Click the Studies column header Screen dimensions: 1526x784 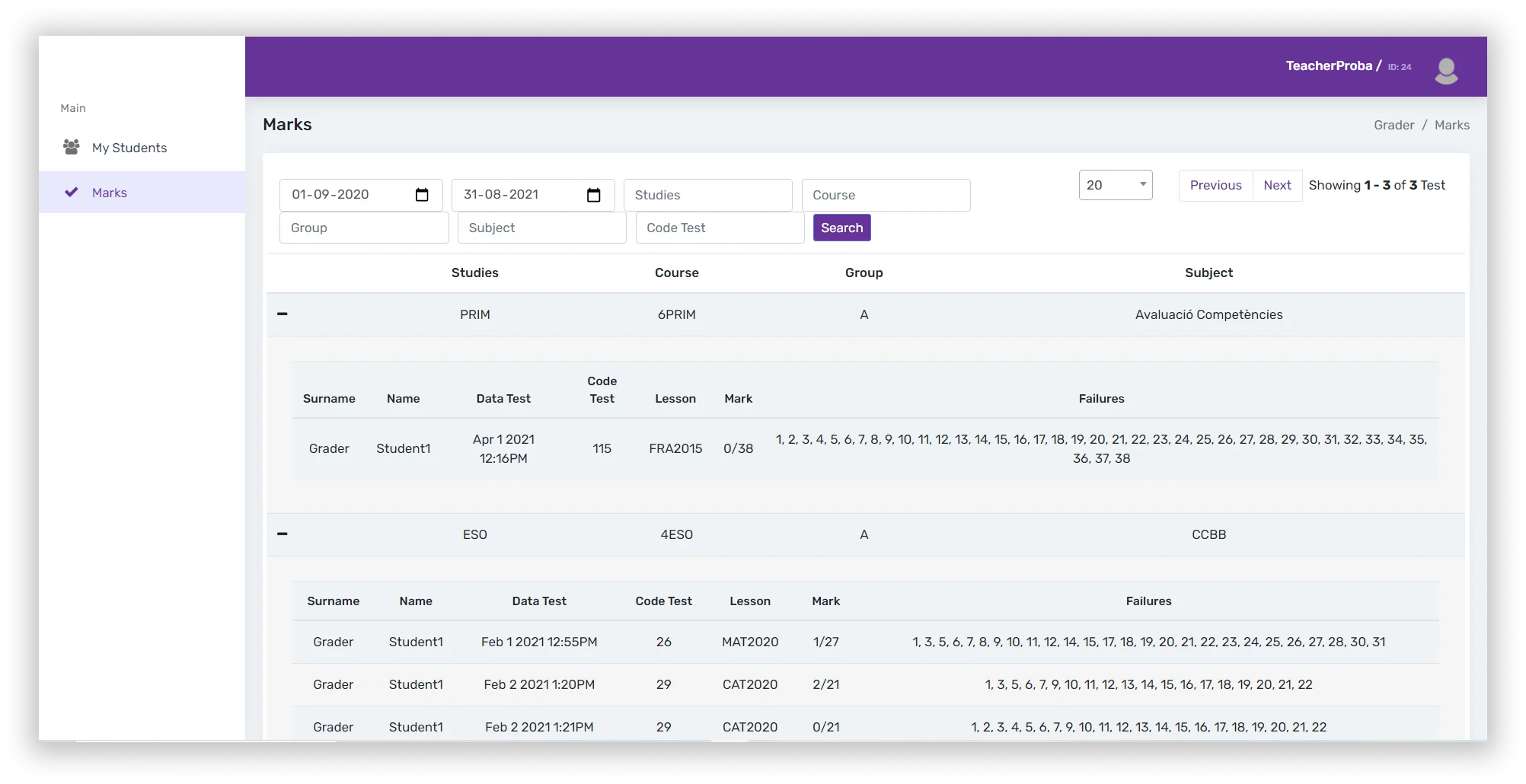474,272
